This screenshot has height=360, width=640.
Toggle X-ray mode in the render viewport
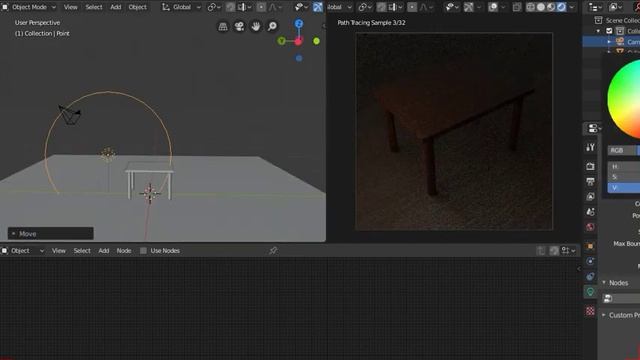click(517, 7)
